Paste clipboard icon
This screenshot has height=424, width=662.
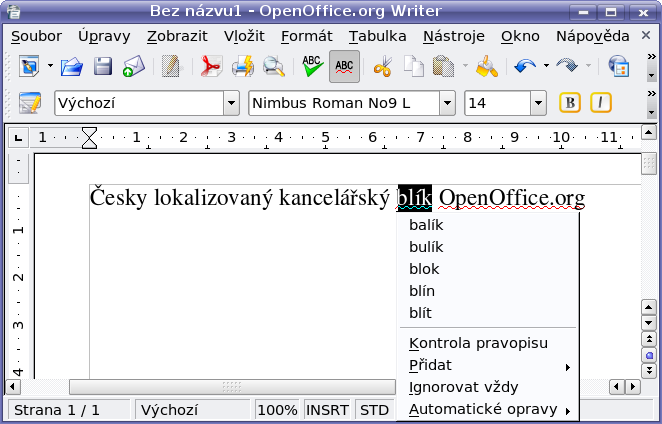443,66
